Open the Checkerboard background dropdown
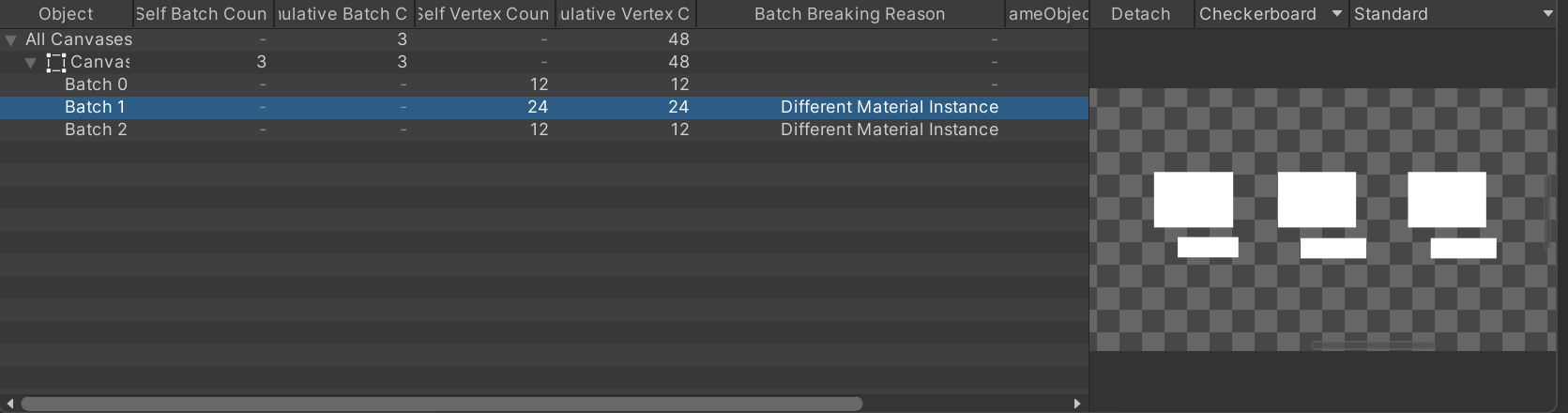This screenshot has height=413, width=1568. pyautogui.click(x=1271, y=14)
